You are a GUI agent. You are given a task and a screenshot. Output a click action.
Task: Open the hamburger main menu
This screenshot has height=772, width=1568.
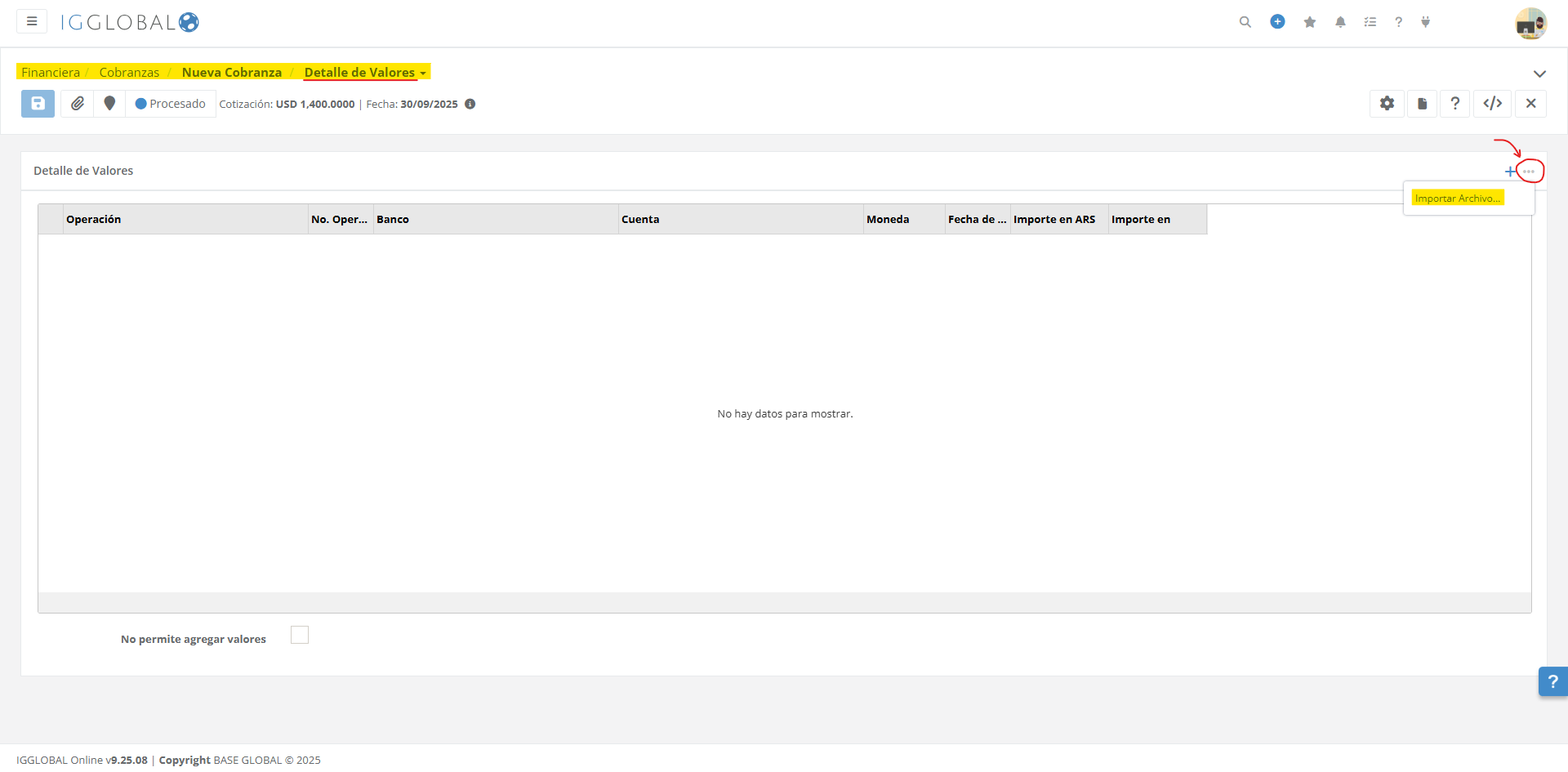(32, 21)
